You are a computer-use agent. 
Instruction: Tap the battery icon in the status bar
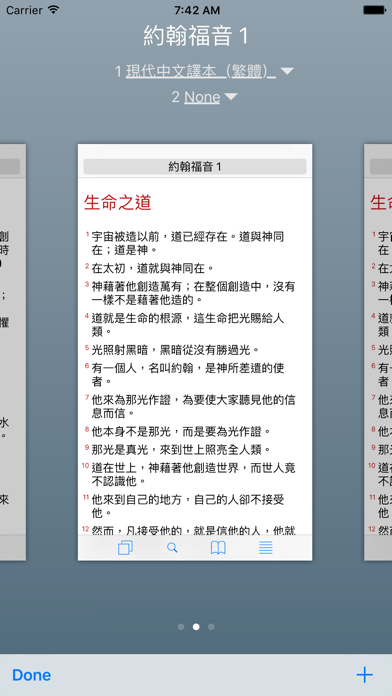click(x=374, y=9)
